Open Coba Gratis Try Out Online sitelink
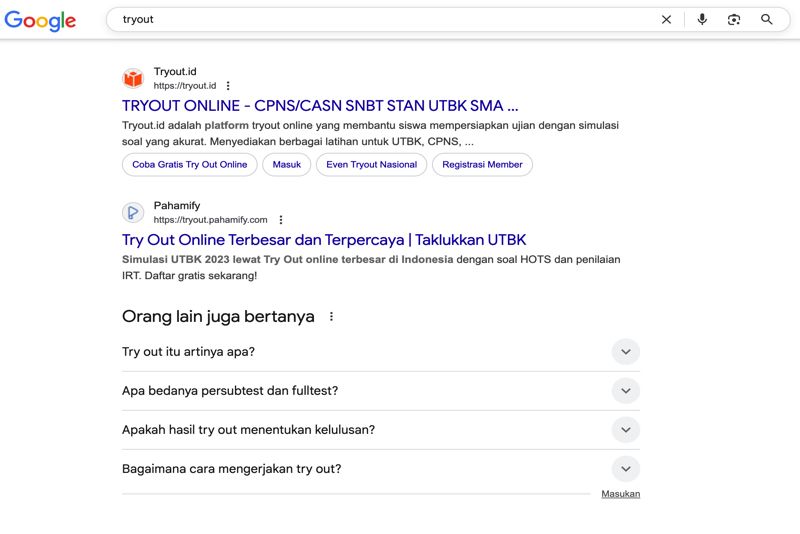The height and width of the screenshot is (534, 800). pyautogui.click(x=189, y=165)
